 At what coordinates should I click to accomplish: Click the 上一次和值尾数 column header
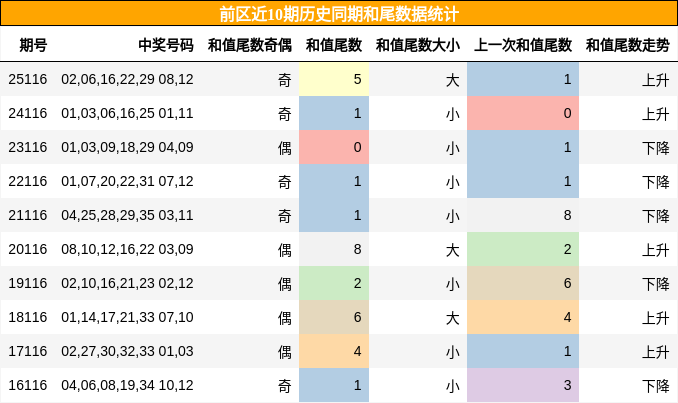pyautogui.click(x=523, y=45)
